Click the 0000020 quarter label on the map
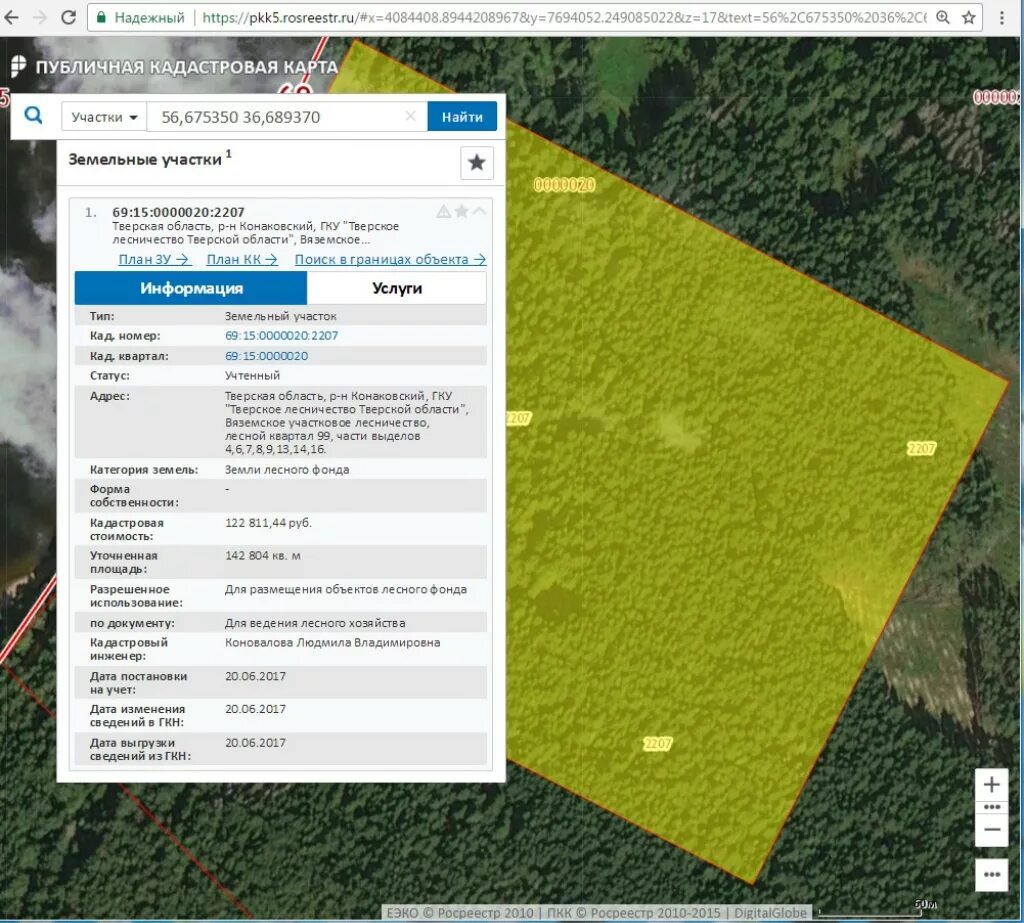 (564, 185)
